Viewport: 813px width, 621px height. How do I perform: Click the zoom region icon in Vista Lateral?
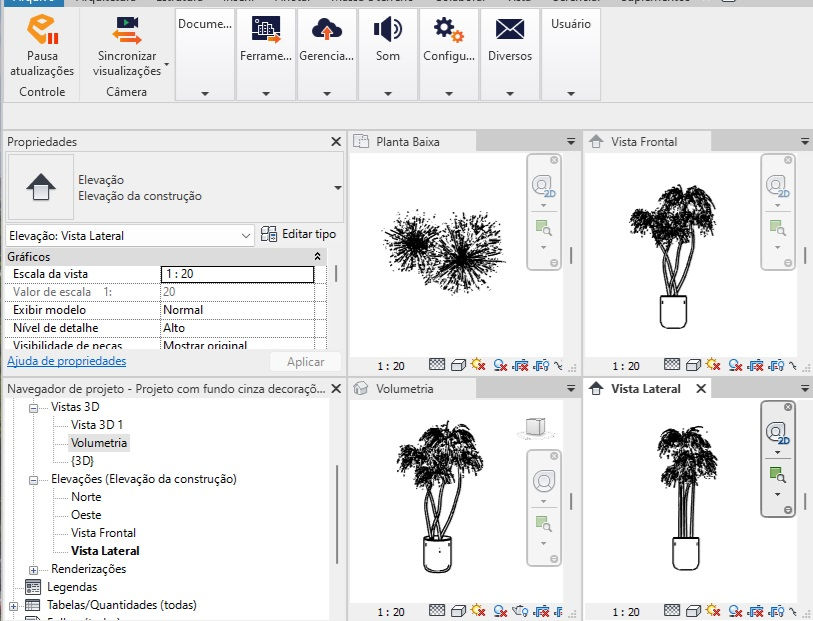tap(777, 474)
